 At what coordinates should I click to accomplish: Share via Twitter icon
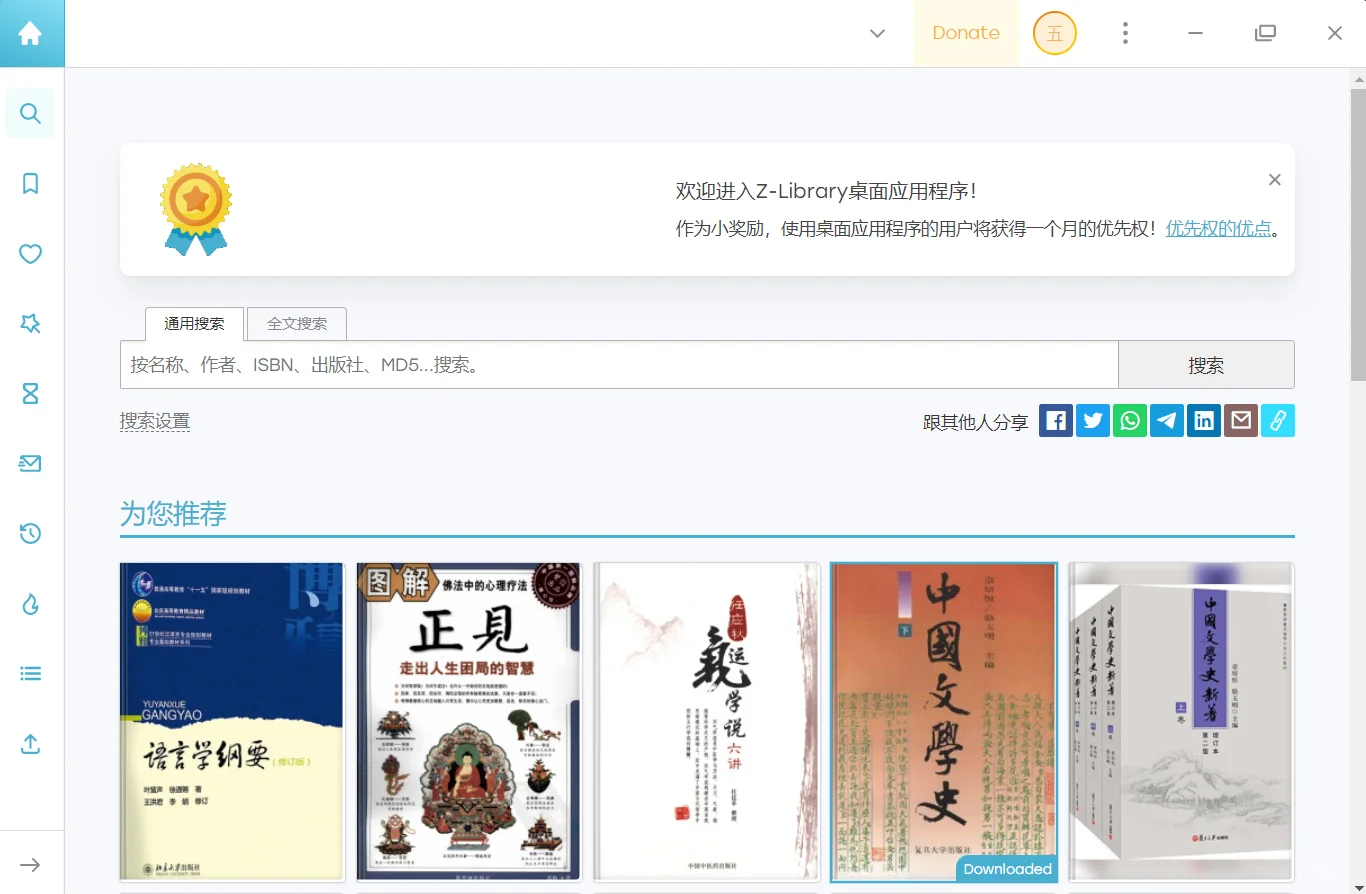1093,421
